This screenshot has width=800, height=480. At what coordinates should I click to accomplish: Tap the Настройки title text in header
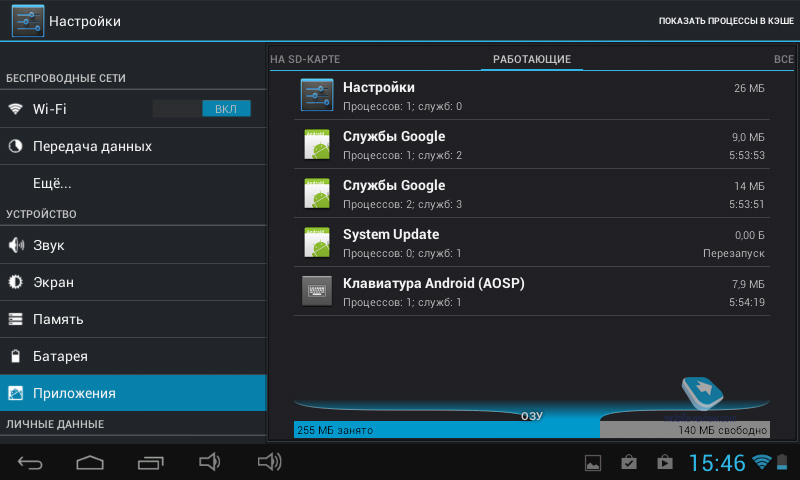click(85, 21)
